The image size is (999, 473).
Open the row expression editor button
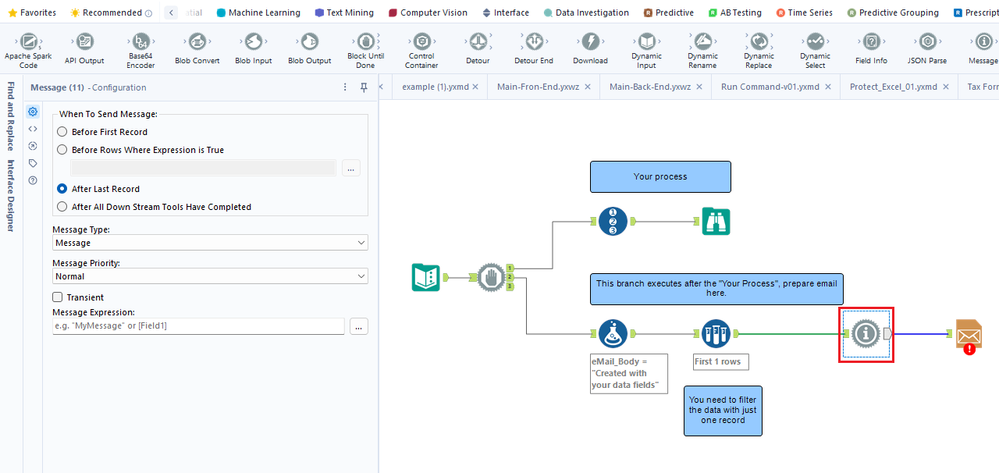coord(351,168)
